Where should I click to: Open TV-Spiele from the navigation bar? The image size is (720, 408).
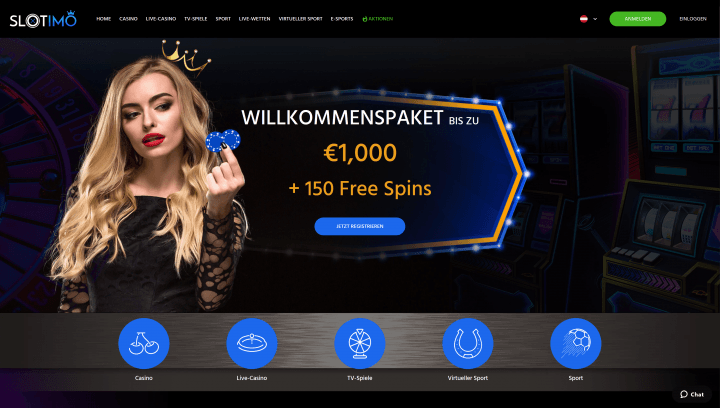coord(196,19)
